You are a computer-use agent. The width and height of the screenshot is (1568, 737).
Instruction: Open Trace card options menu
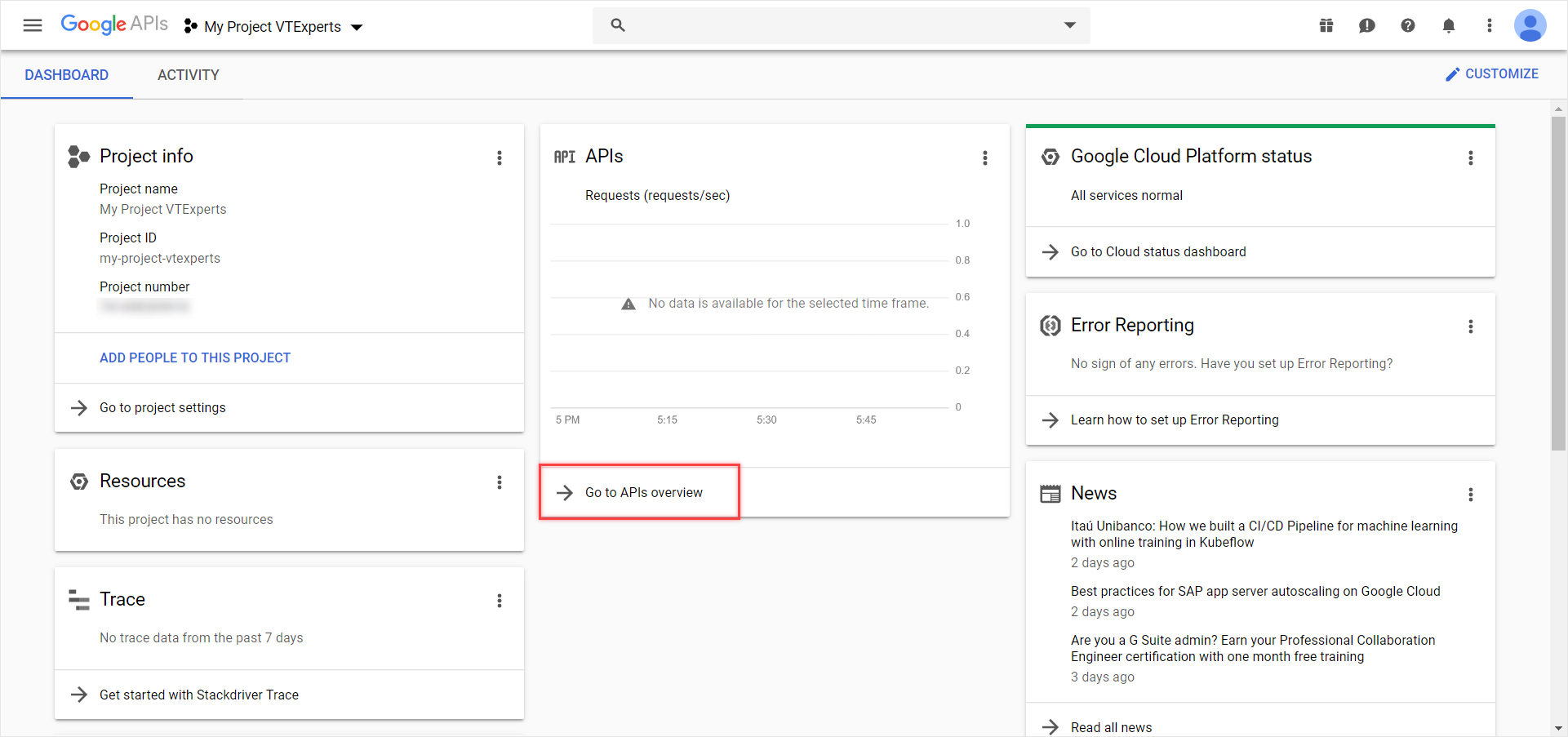point(500,601)
